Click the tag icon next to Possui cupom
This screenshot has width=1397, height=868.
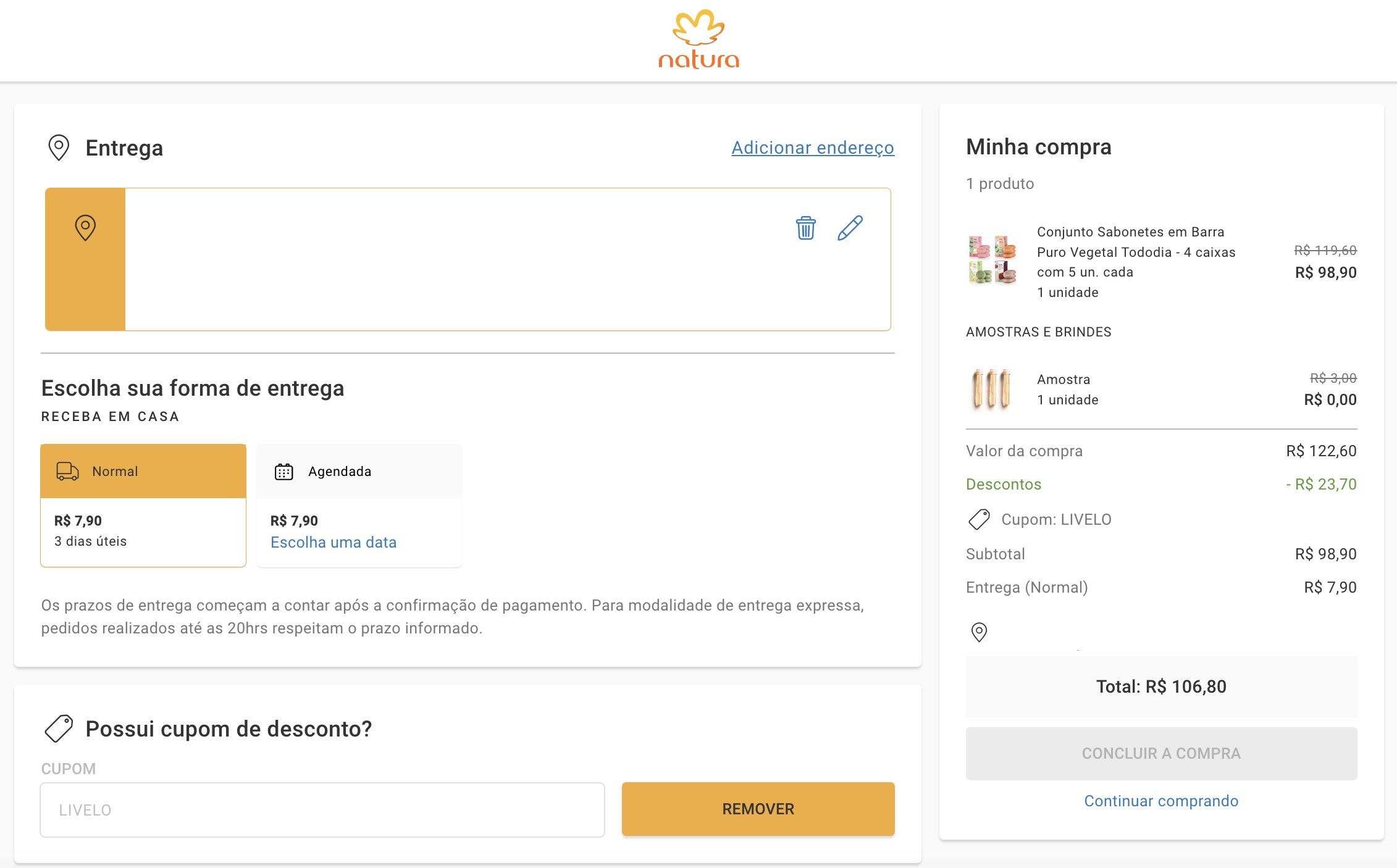59,728
